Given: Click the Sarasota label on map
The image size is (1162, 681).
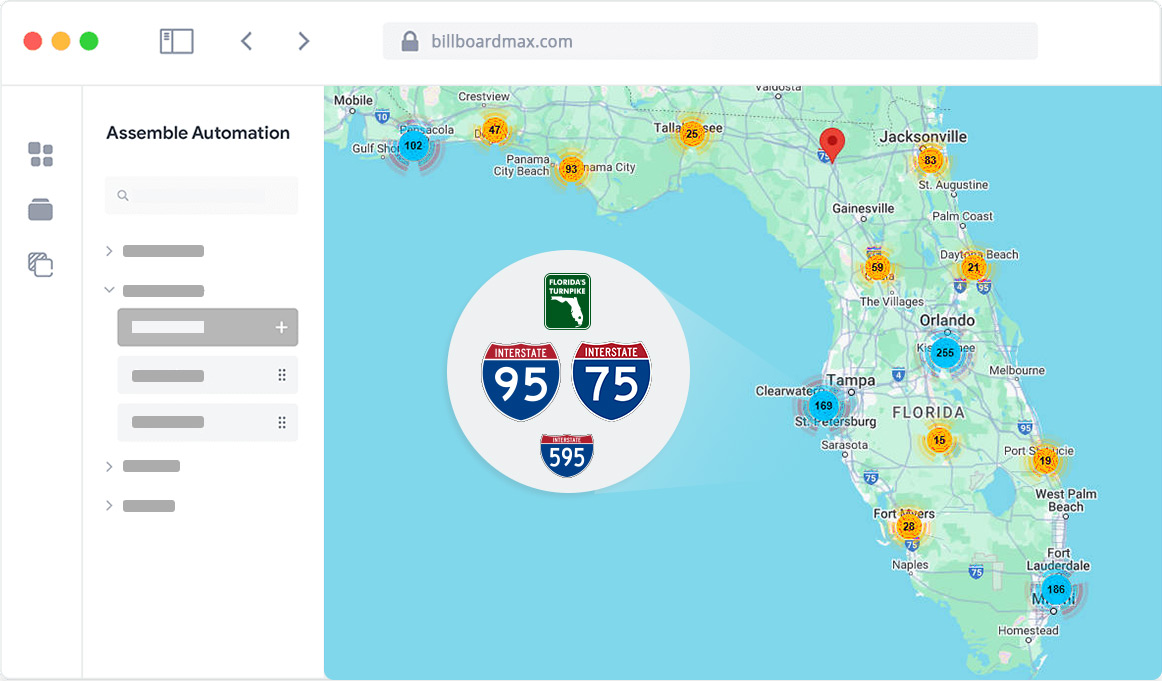Looking at the screenshot, I should (x=844, y=445).
